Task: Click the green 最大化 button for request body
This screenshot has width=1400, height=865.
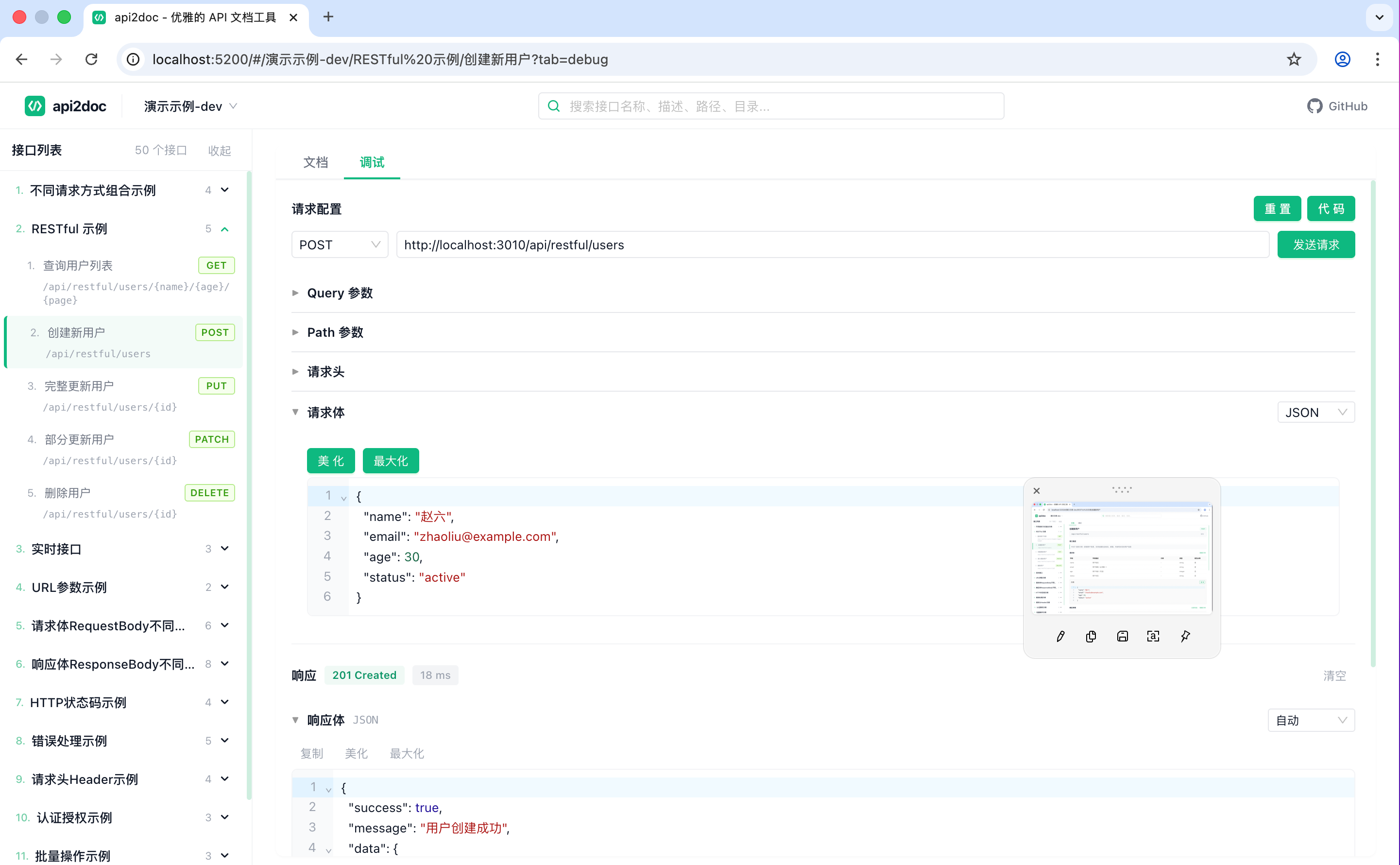Action: pyautogui.click(x=391, y=461)
